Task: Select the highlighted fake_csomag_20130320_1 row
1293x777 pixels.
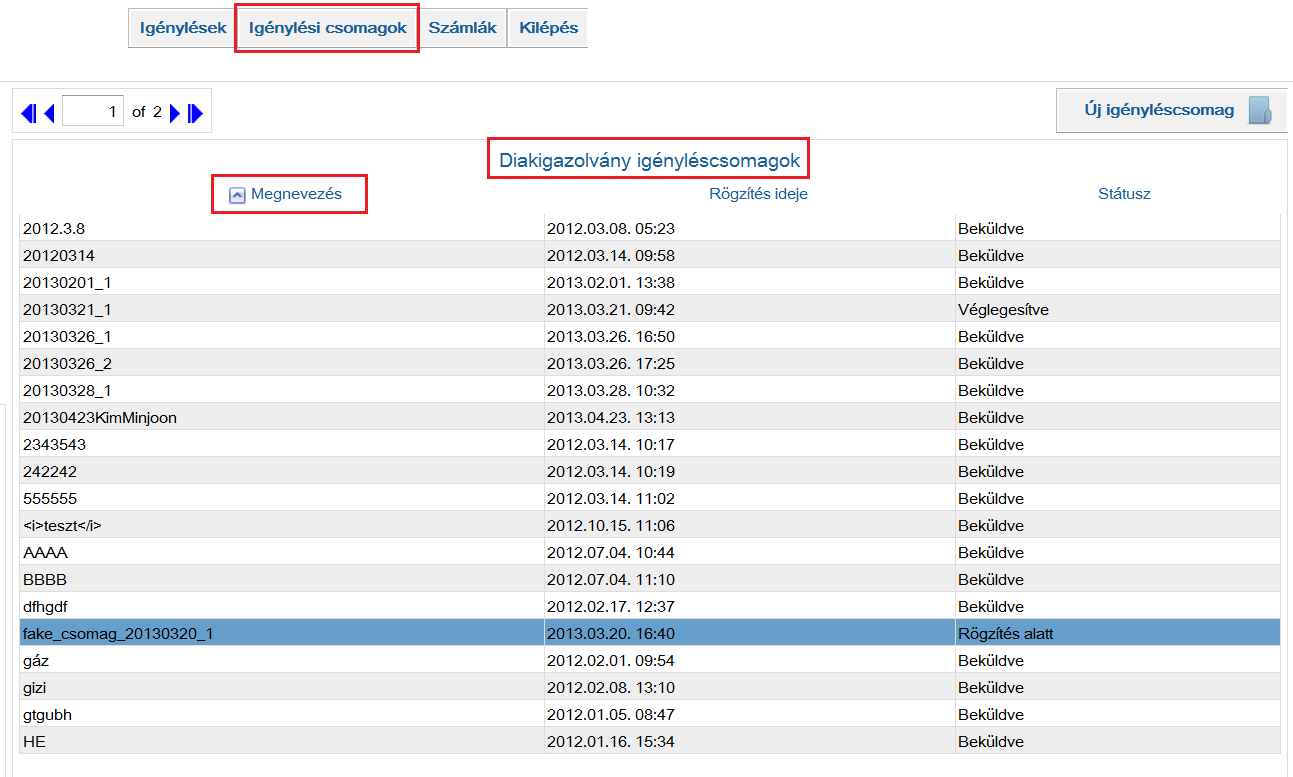Action: 650,633
